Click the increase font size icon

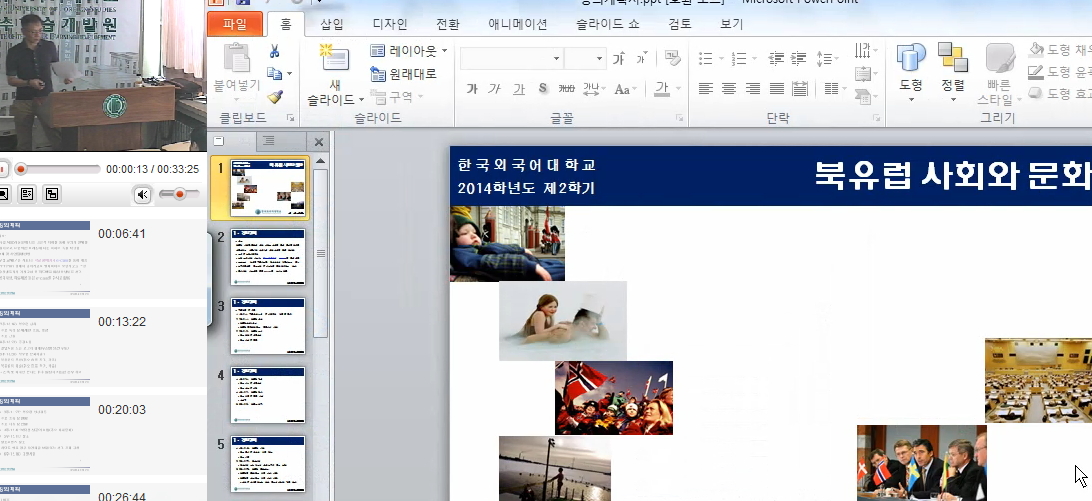coord(619,59)
